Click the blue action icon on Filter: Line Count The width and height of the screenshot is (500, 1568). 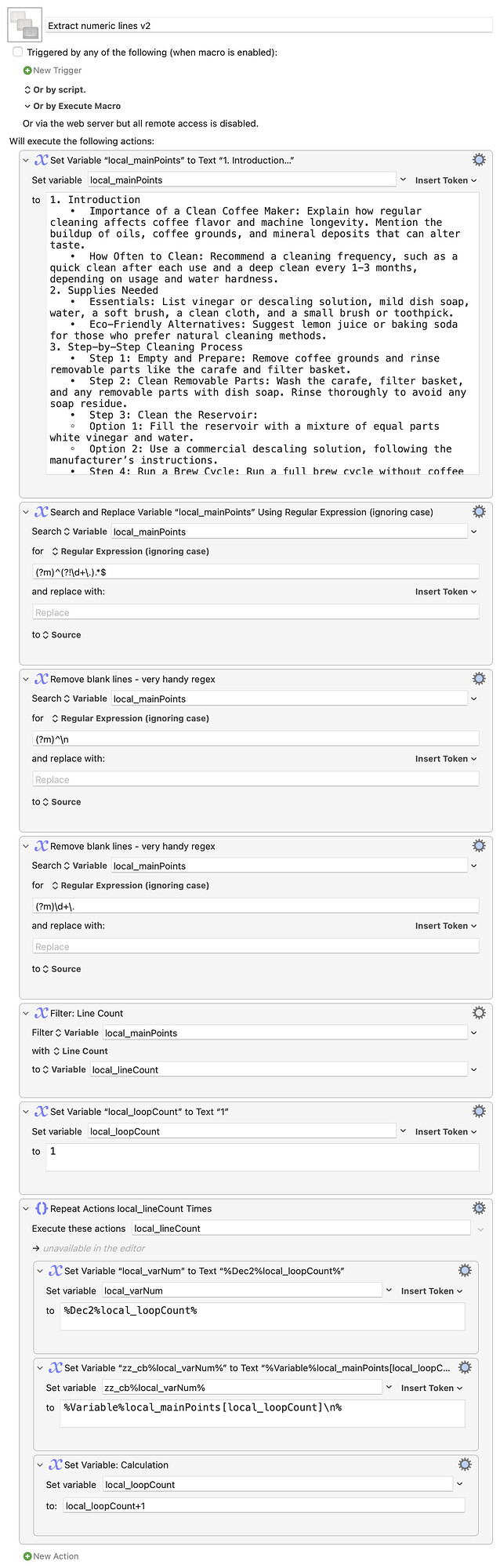coord(39,1012)
